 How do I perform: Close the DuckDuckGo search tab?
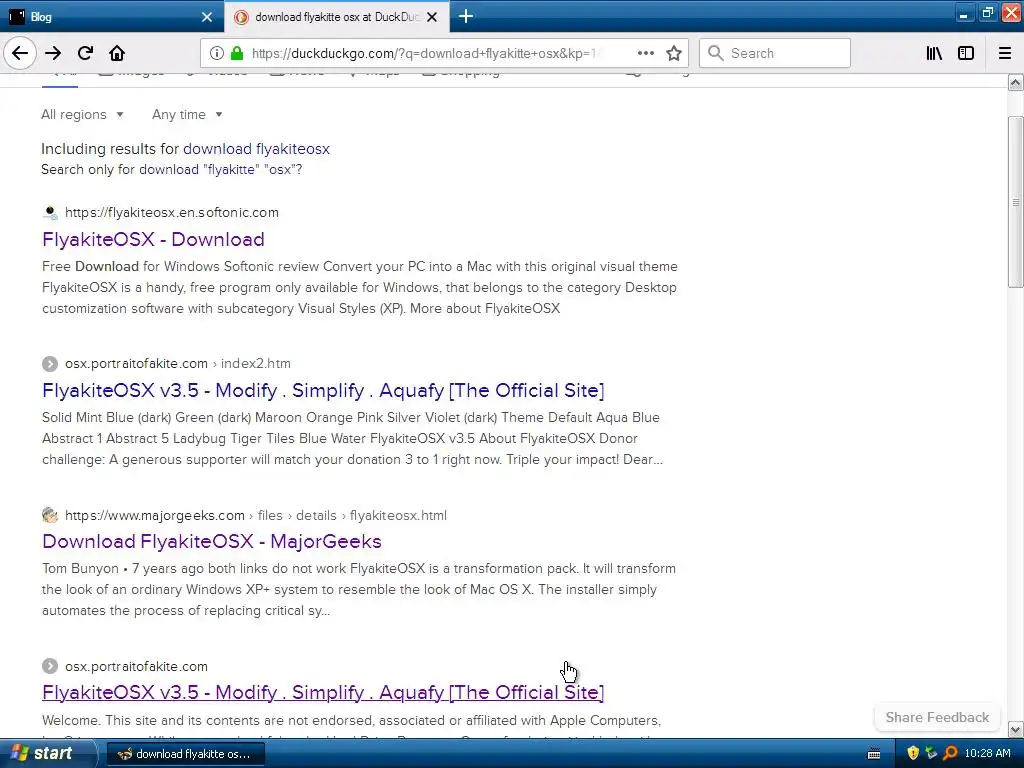[432, 17]
